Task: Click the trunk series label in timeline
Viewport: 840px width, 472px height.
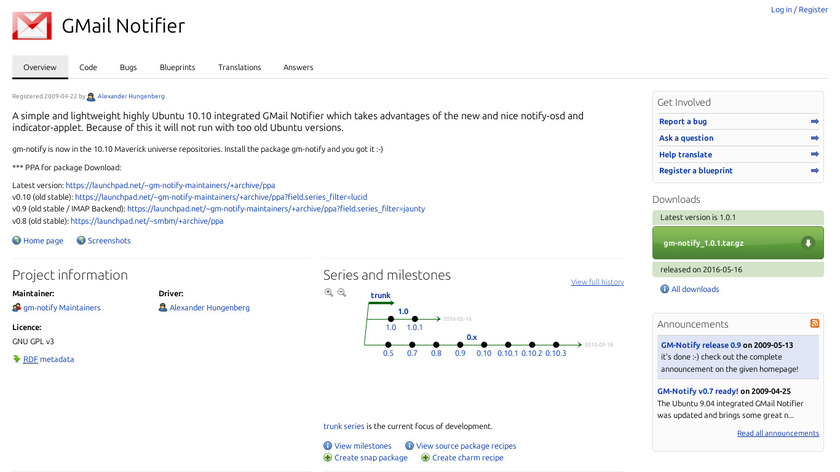Action: click(x=380, y=295)
